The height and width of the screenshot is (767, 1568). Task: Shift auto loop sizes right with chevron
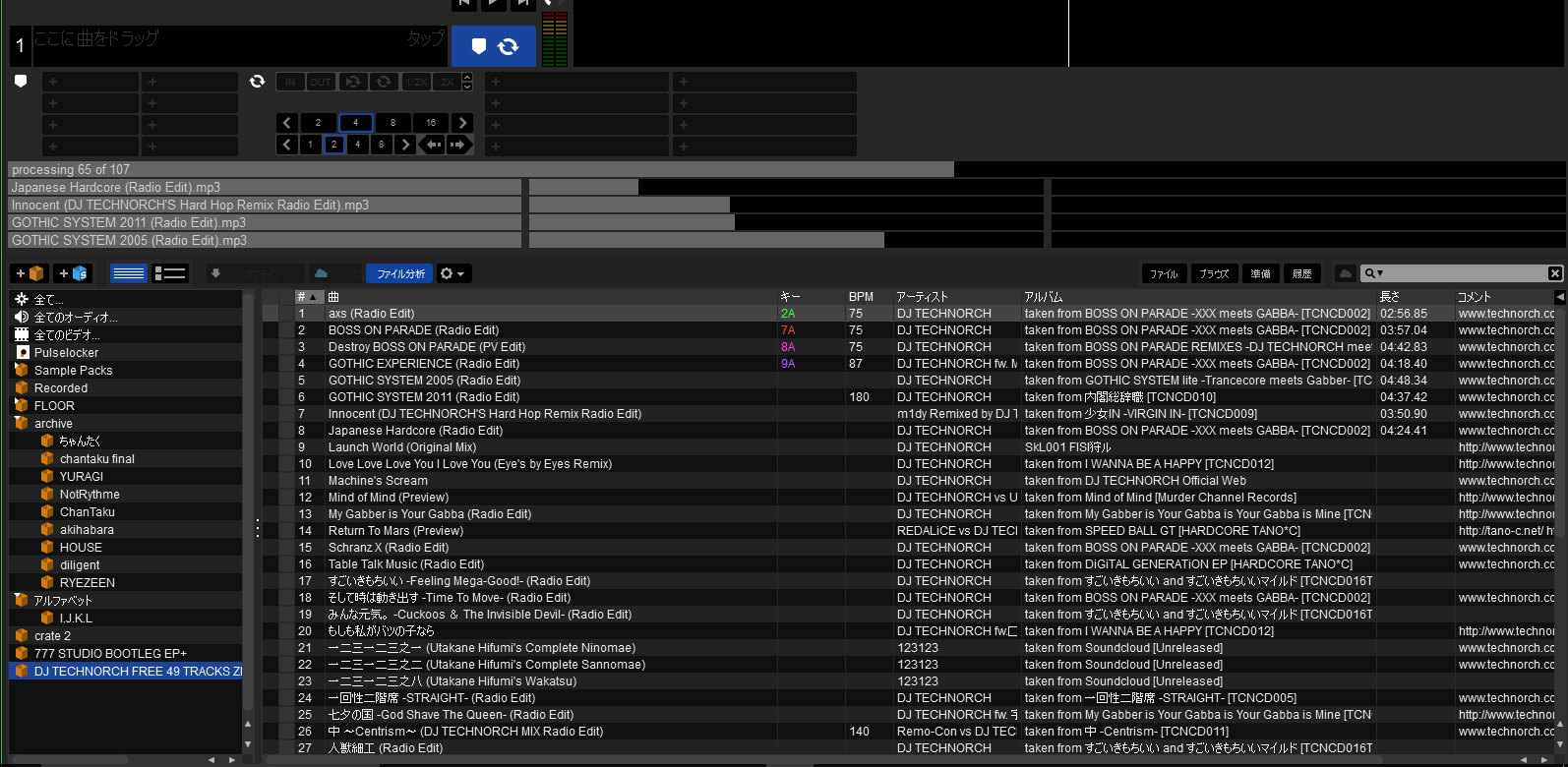(462, 123)
